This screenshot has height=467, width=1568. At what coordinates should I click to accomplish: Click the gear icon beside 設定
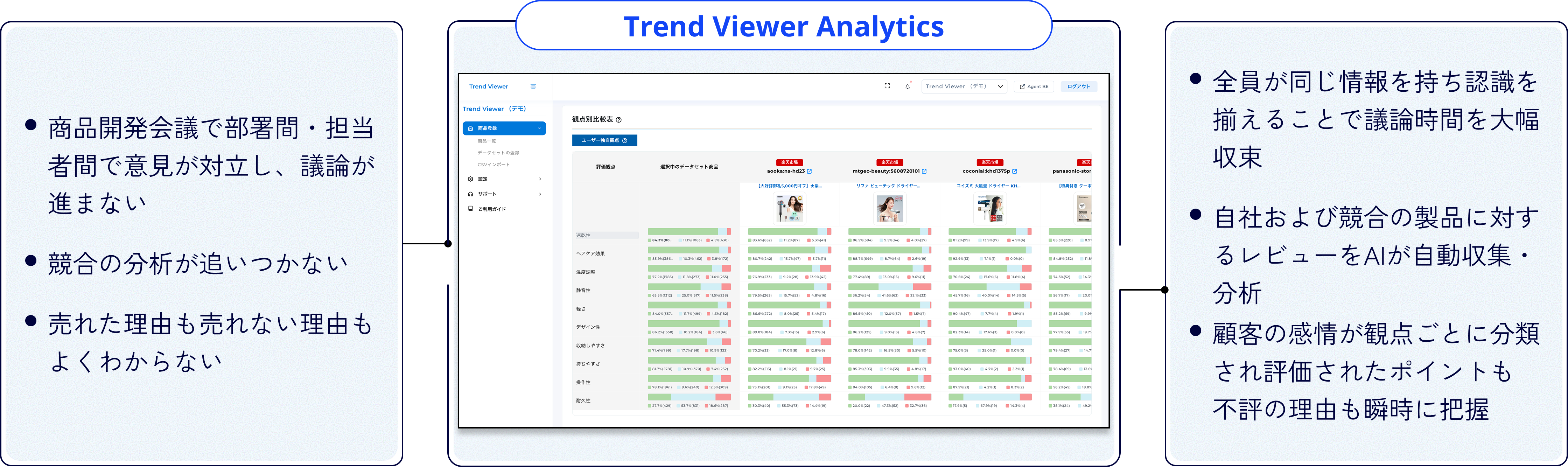[470, 179]
